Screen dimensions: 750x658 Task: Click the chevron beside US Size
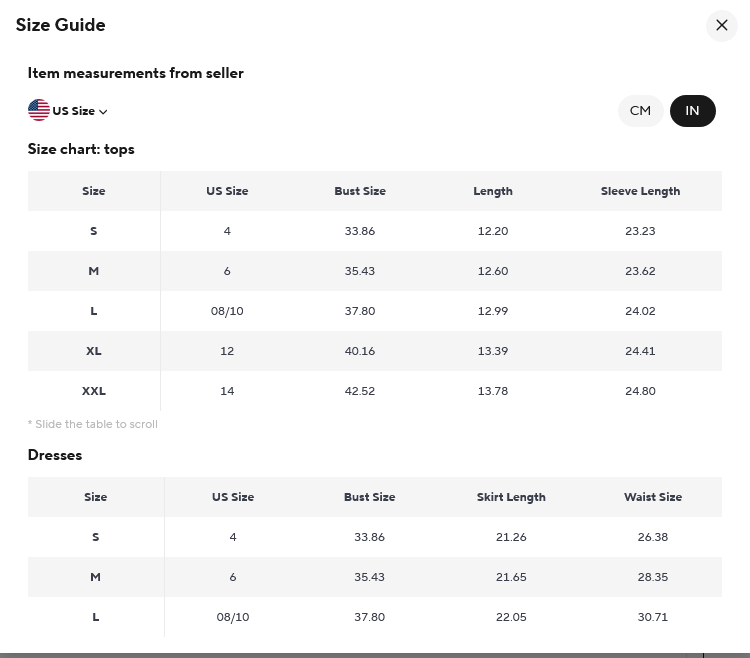[103, 112]
